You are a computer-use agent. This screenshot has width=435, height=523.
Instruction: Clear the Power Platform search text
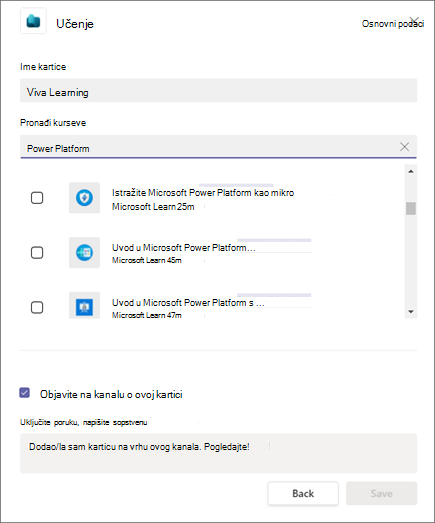(x=404, y=146)
